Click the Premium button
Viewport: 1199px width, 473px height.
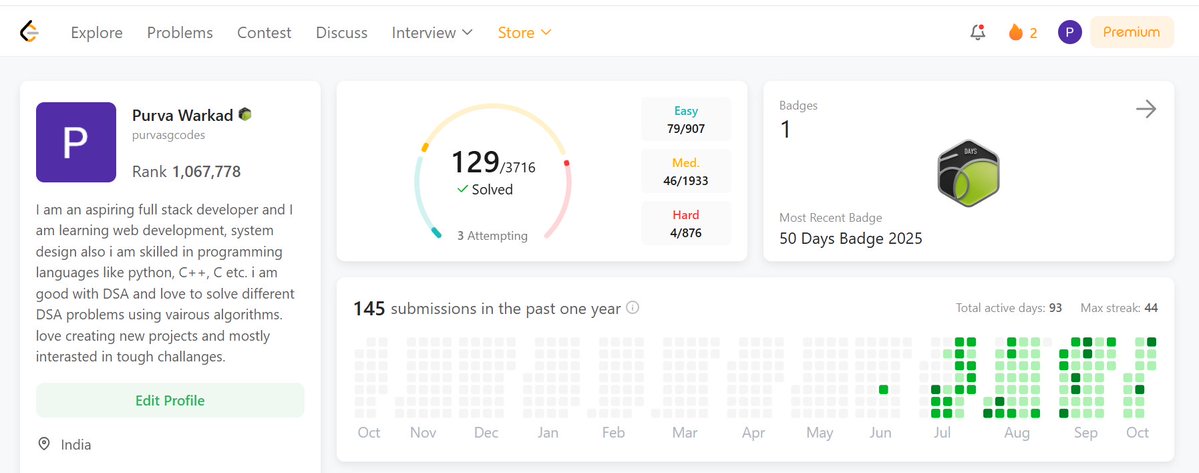1132,32
